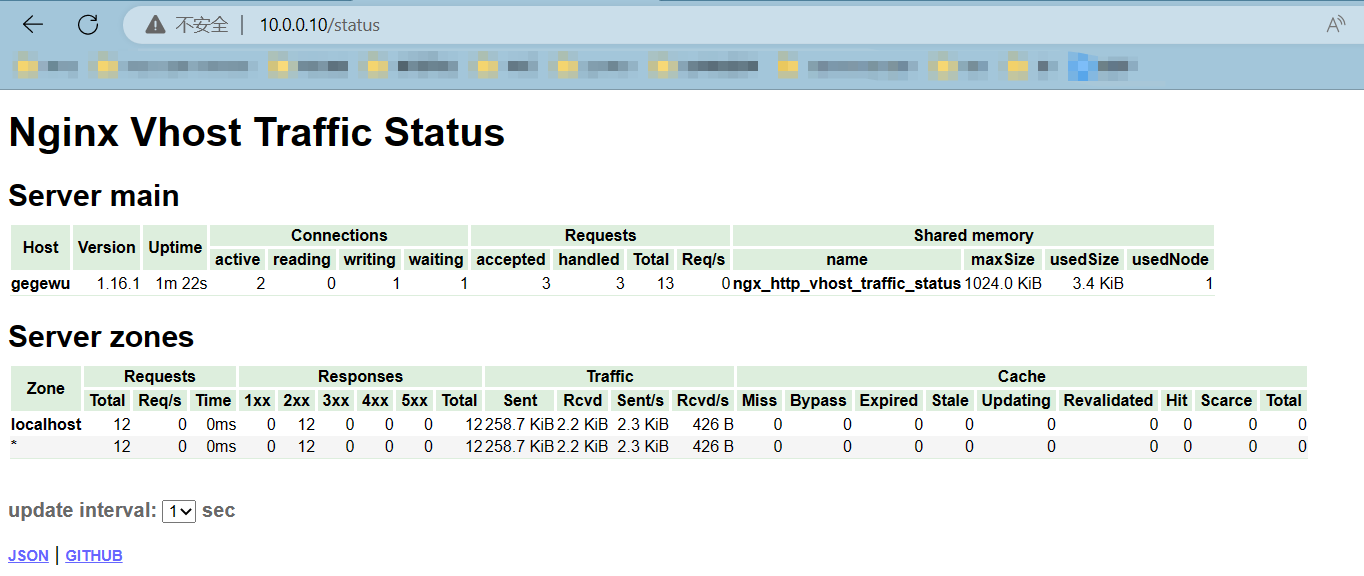
Task: Click the Cache column group header
Action: (x=1021, y=376)
